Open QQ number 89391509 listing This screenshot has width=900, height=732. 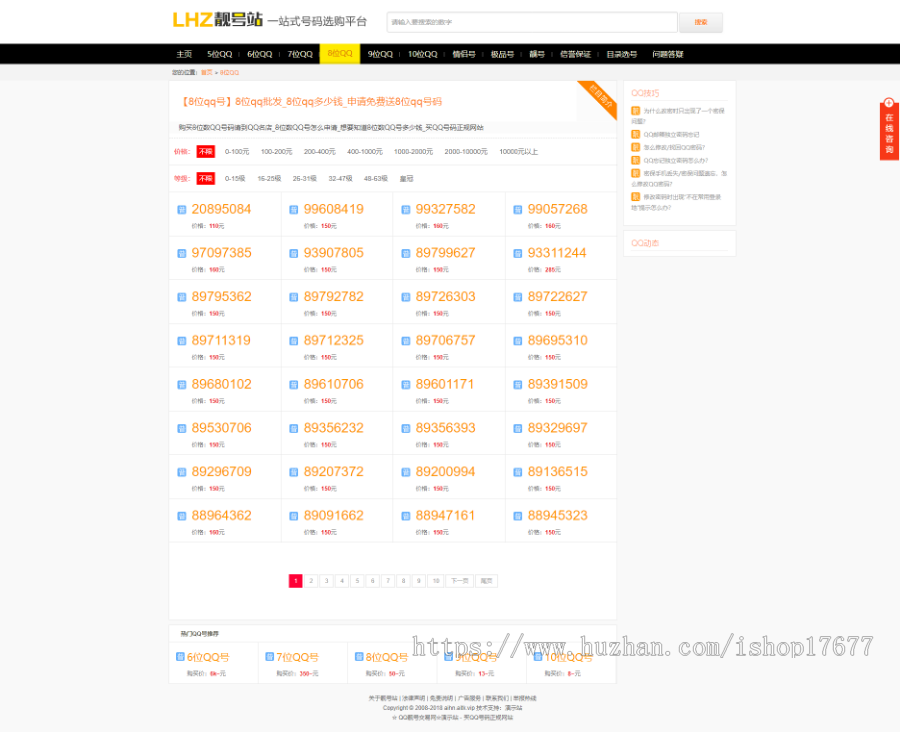pyautogui.click(x=557, y=384)
